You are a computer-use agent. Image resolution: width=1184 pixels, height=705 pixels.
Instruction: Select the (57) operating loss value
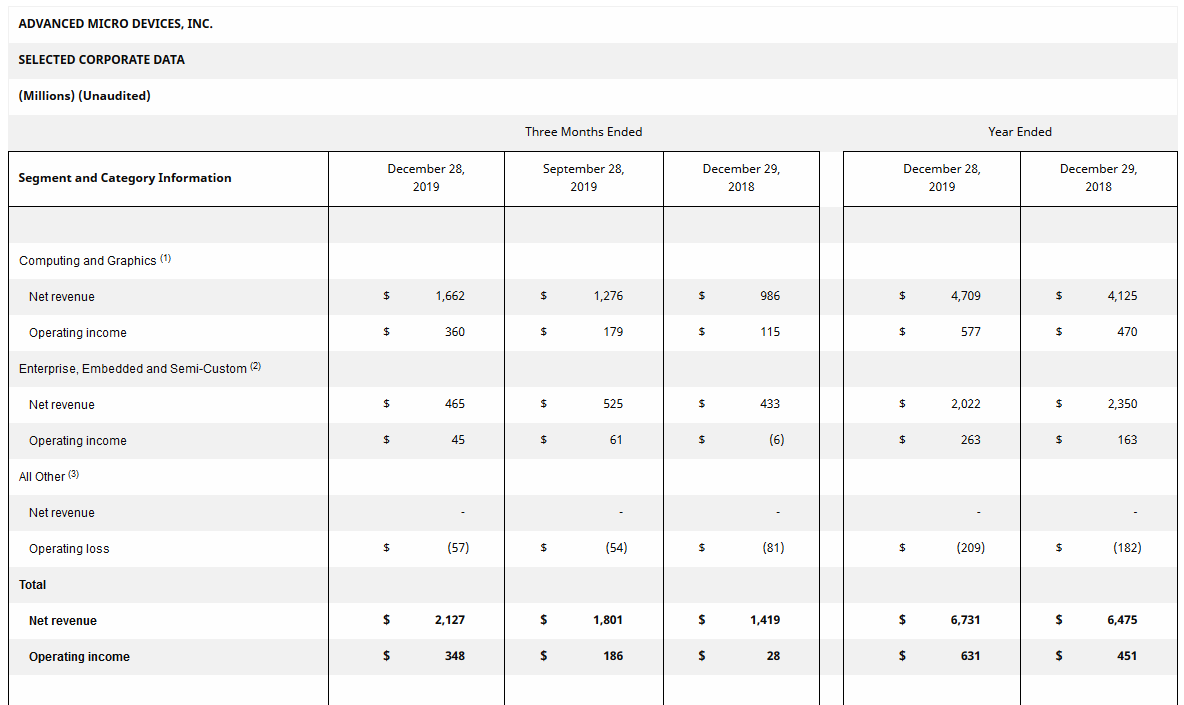[458, 548]
